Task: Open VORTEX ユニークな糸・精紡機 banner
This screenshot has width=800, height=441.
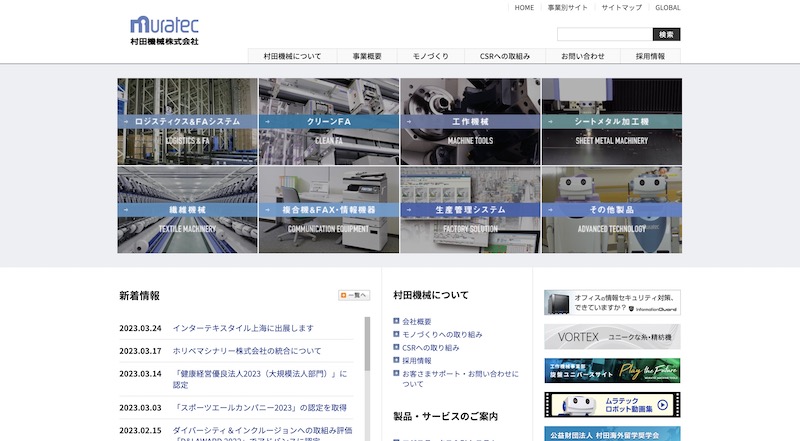Action: pos(612,337)
